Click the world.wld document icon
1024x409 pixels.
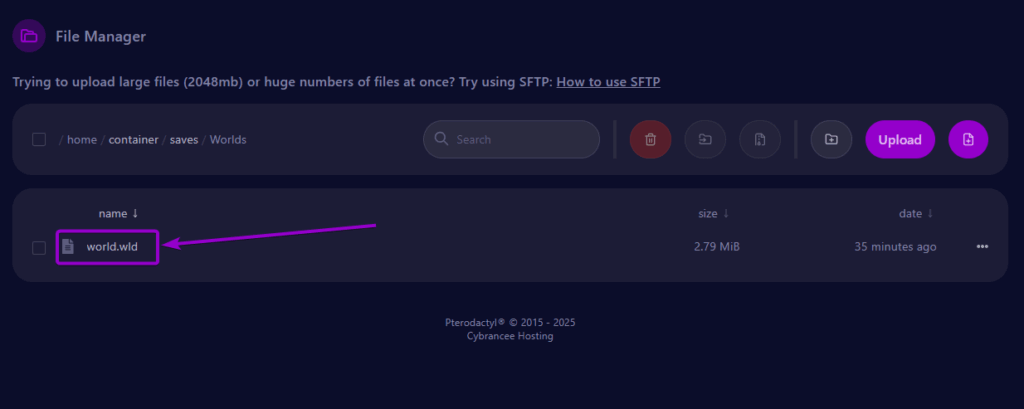tap(68, 246)
